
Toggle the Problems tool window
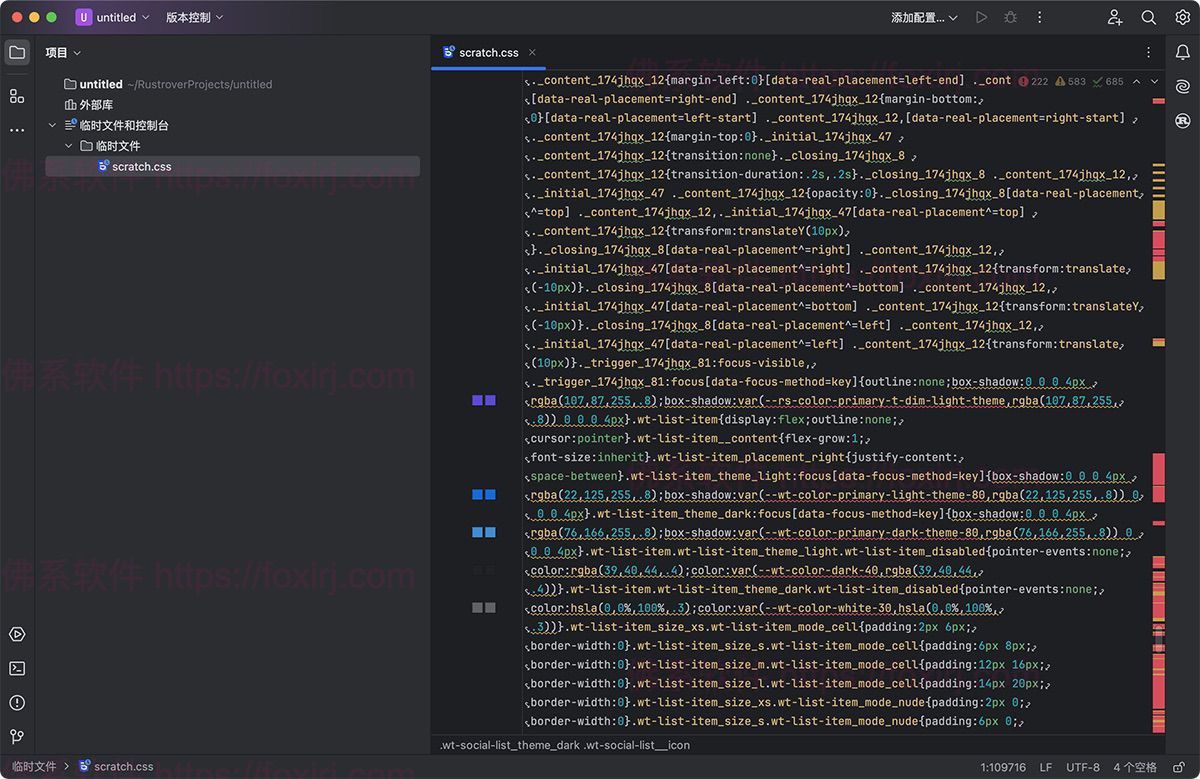(x=16, y=702)
